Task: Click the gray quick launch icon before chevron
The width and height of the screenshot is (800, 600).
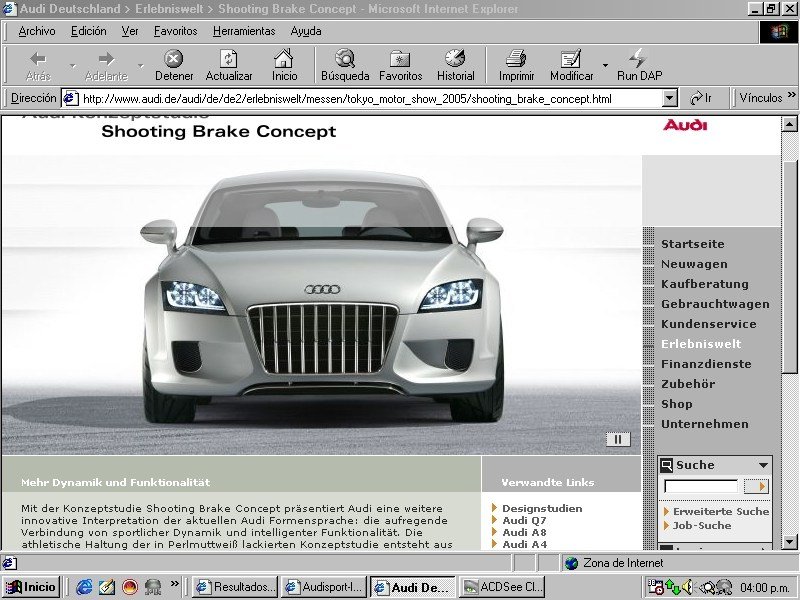Action: 153,587
